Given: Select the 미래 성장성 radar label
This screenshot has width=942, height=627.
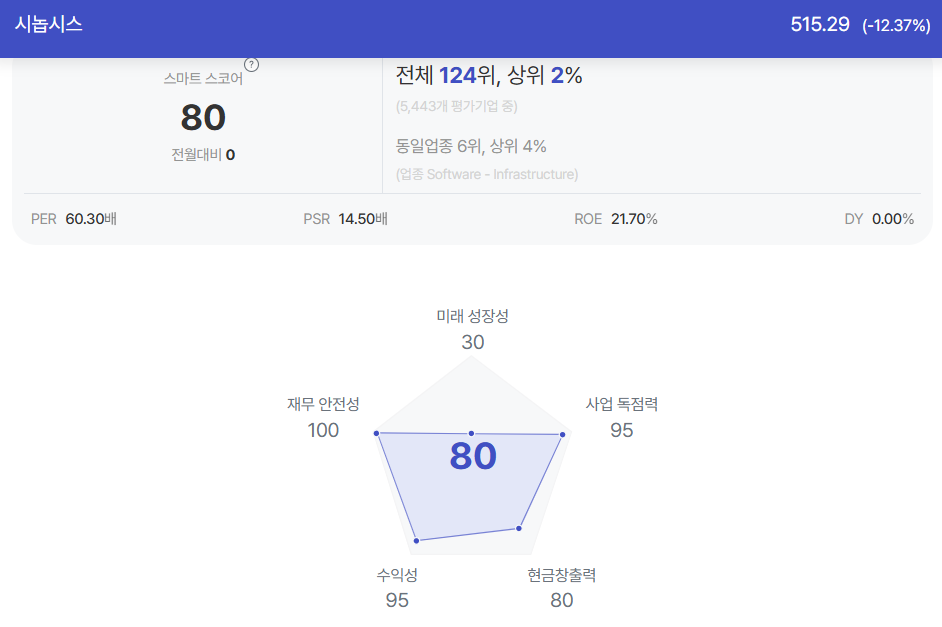Looking at the screenshot, I should tap(472, 316).
